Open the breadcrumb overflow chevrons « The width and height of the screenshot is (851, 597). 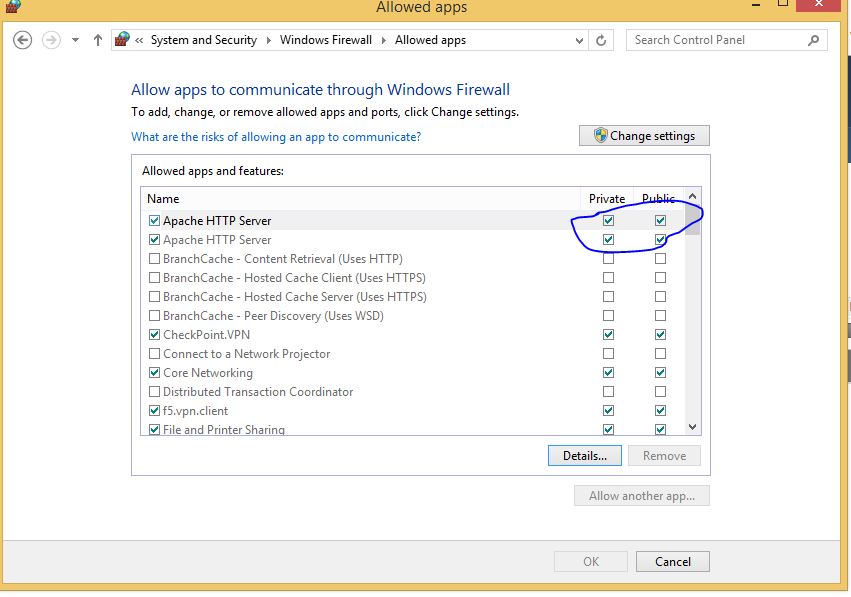139,40
